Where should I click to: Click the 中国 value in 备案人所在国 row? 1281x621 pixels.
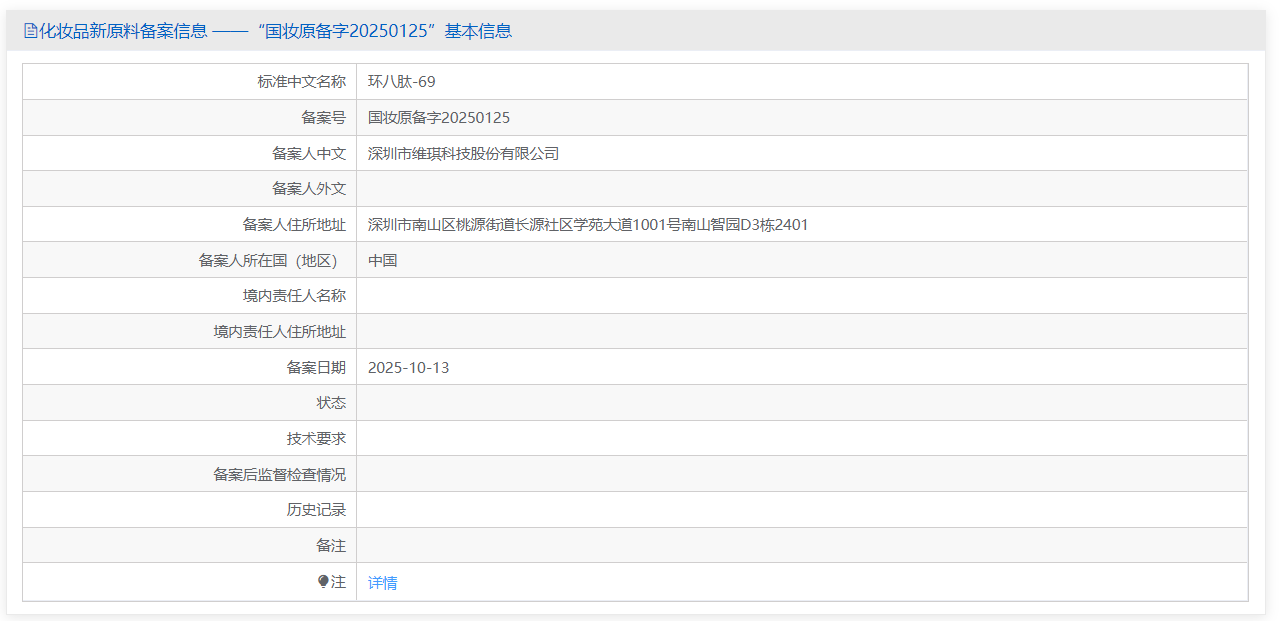[383, 260]
